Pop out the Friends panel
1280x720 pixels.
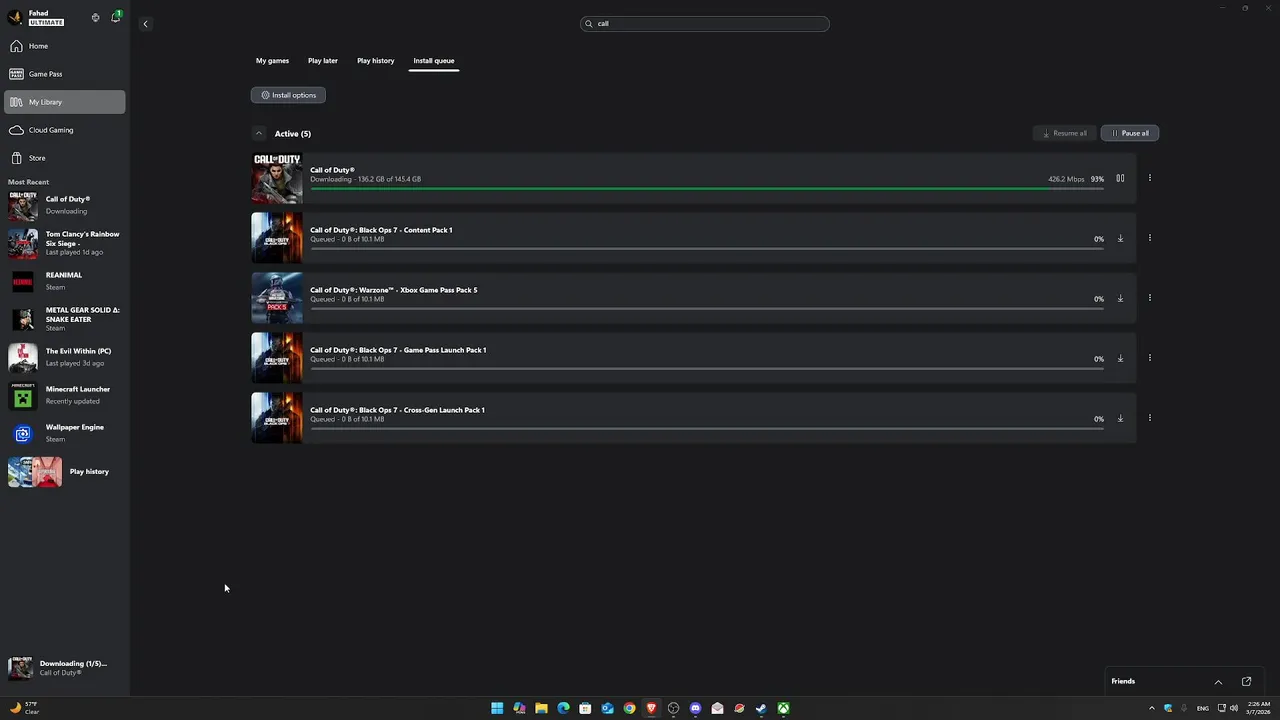pyautogui.click(x=1246, y=682)
